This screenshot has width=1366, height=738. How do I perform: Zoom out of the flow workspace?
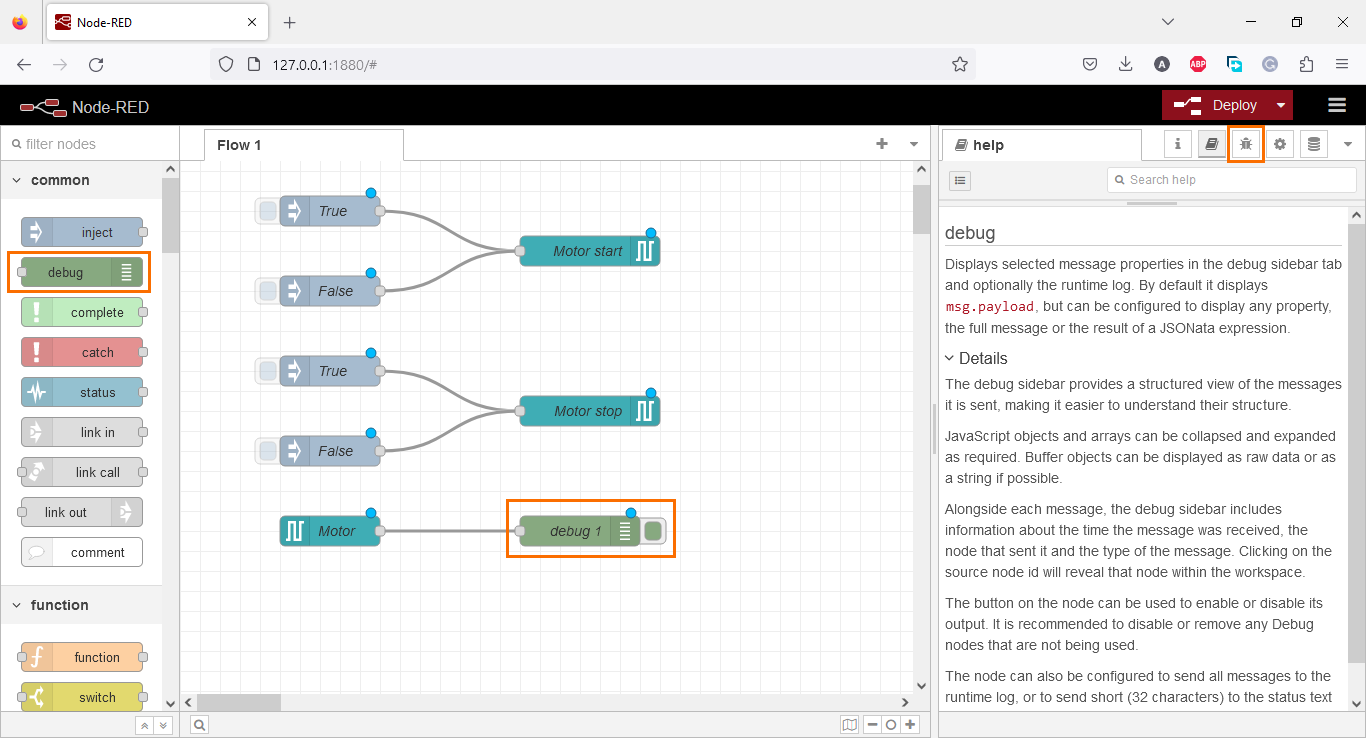click(871, 724)
